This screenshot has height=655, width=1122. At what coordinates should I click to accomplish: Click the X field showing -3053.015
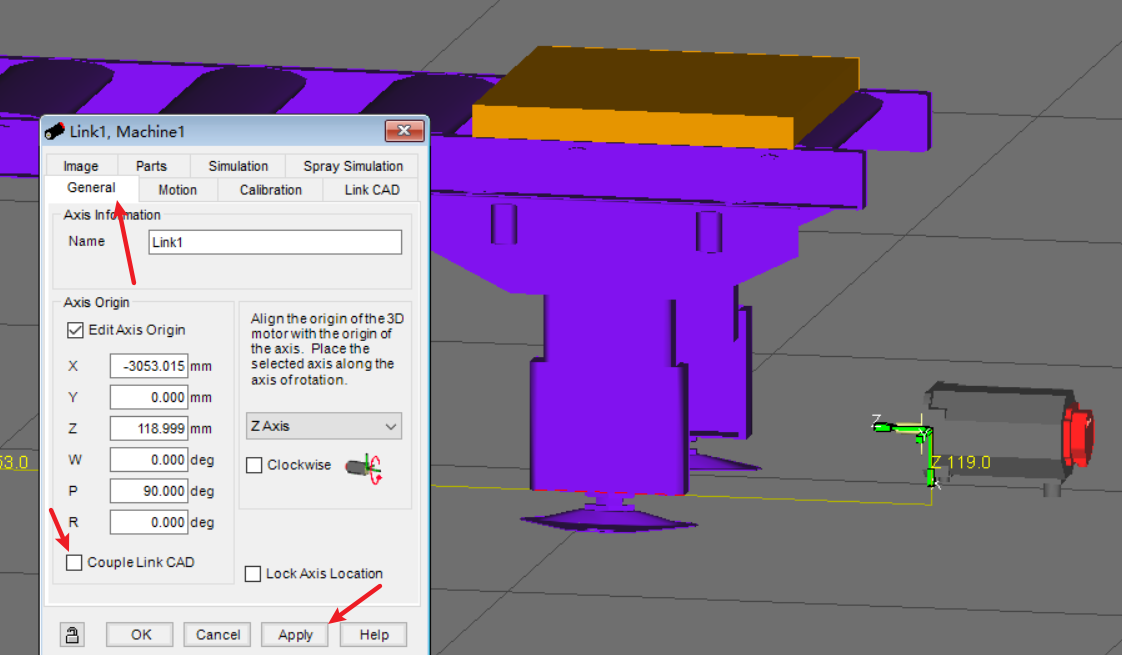pos(149,366)
